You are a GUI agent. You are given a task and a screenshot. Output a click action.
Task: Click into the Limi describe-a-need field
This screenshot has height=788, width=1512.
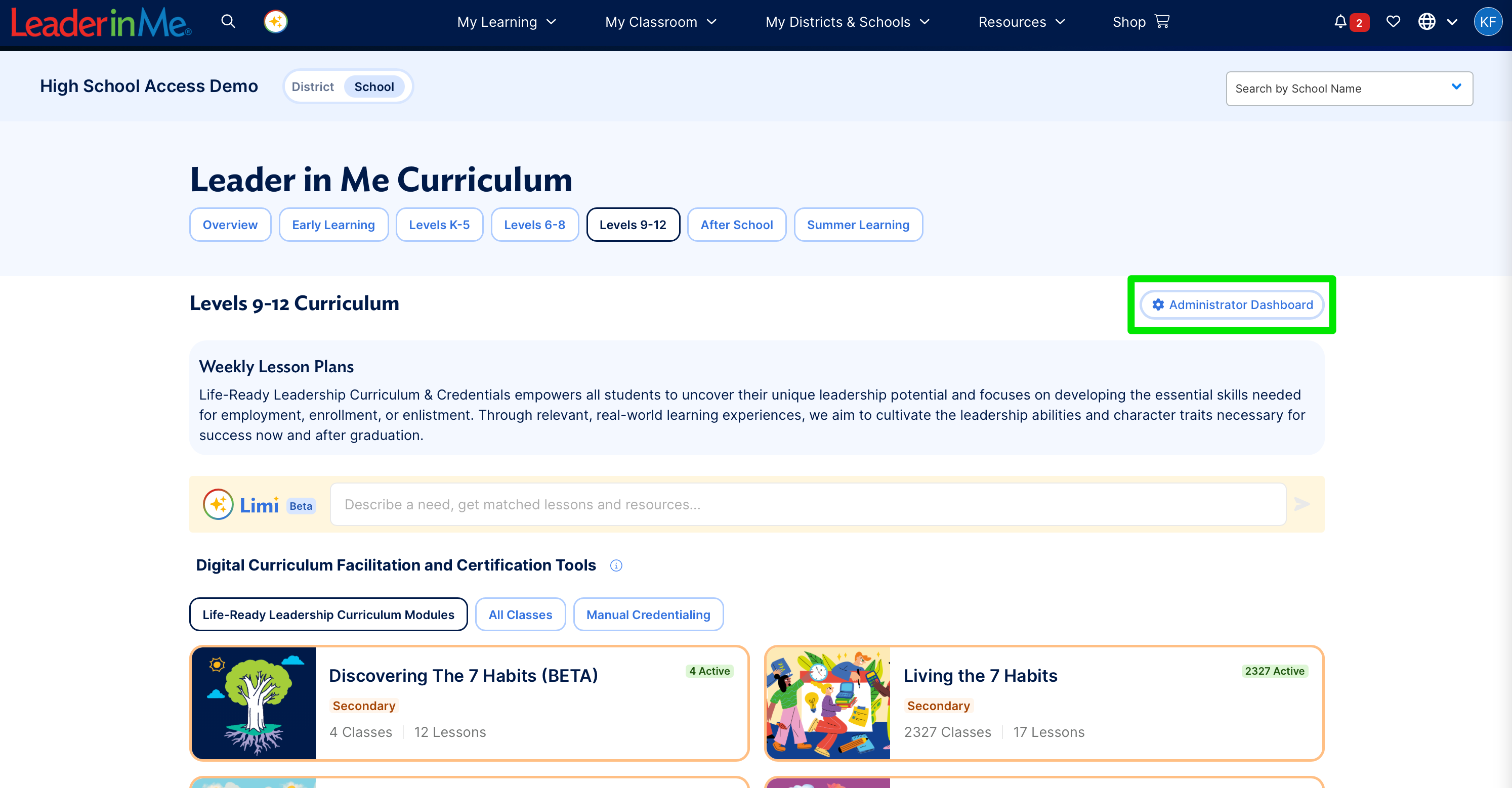click(x=808, y=504)
